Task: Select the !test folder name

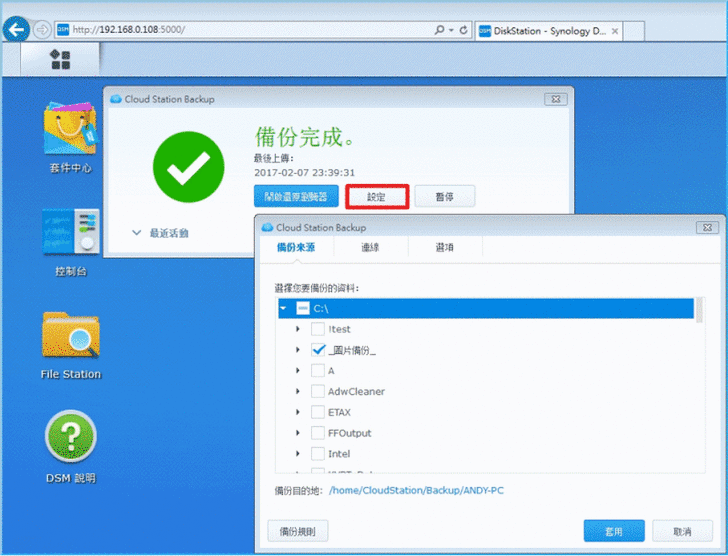Action: [339, 330]
